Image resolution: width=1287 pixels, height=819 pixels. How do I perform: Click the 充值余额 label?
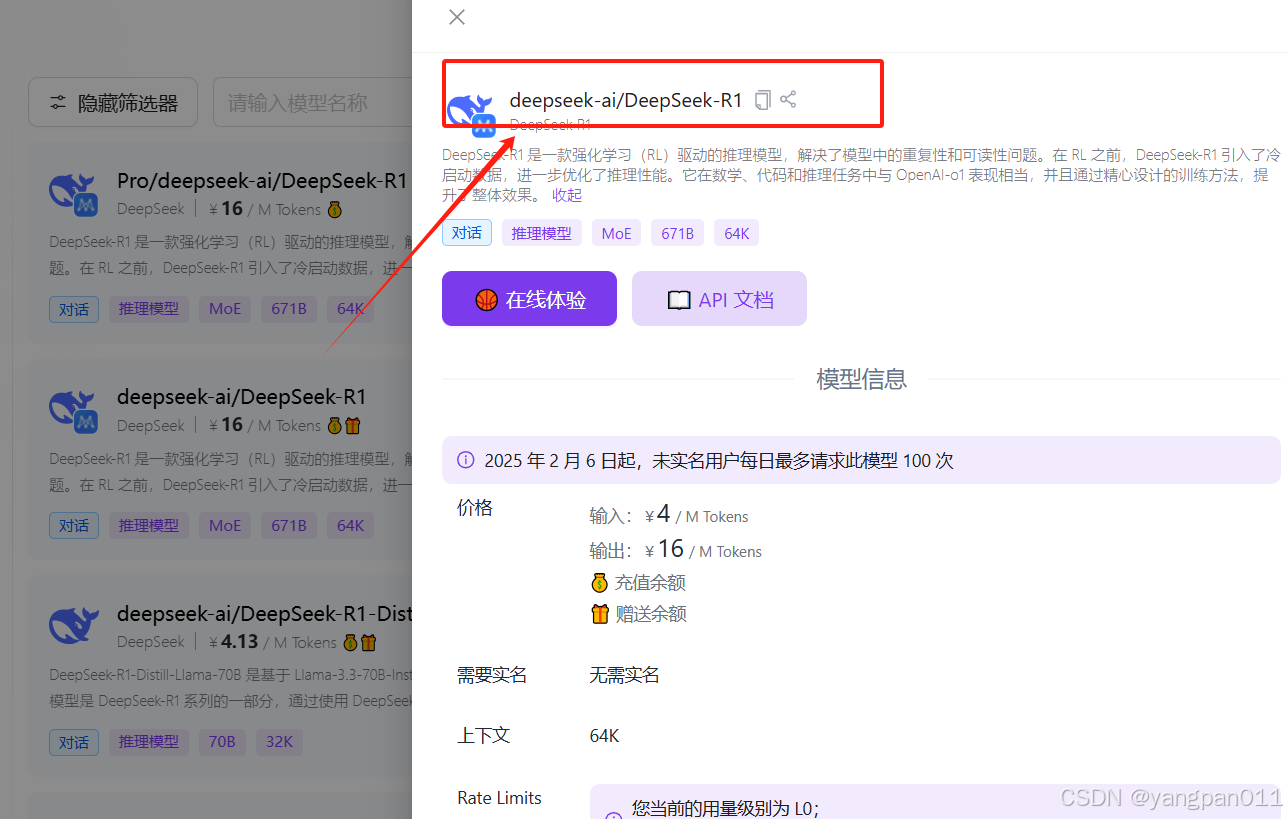point(650,582)
